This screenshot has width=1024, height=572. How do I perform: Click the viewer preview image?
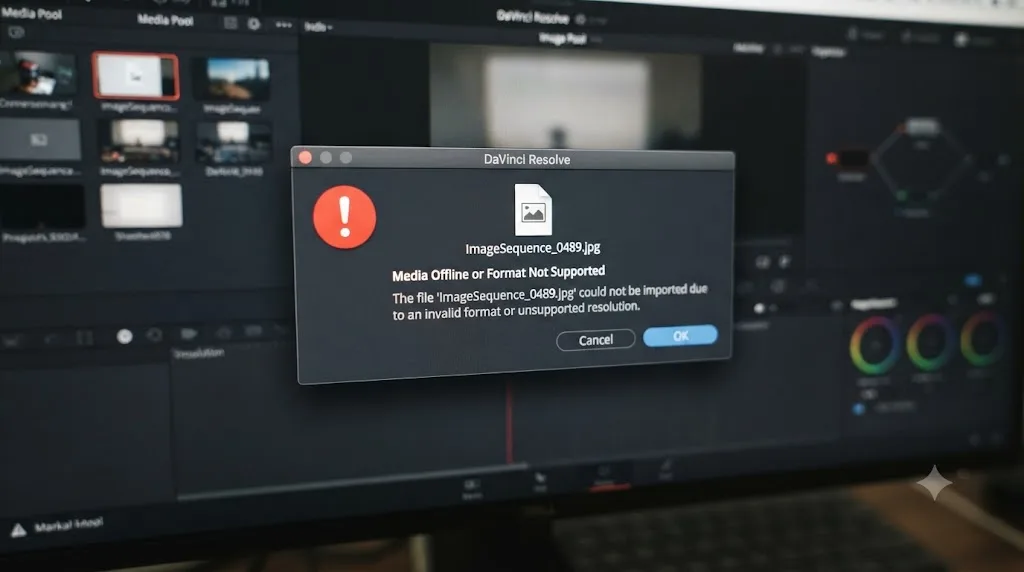click(565, 98)
